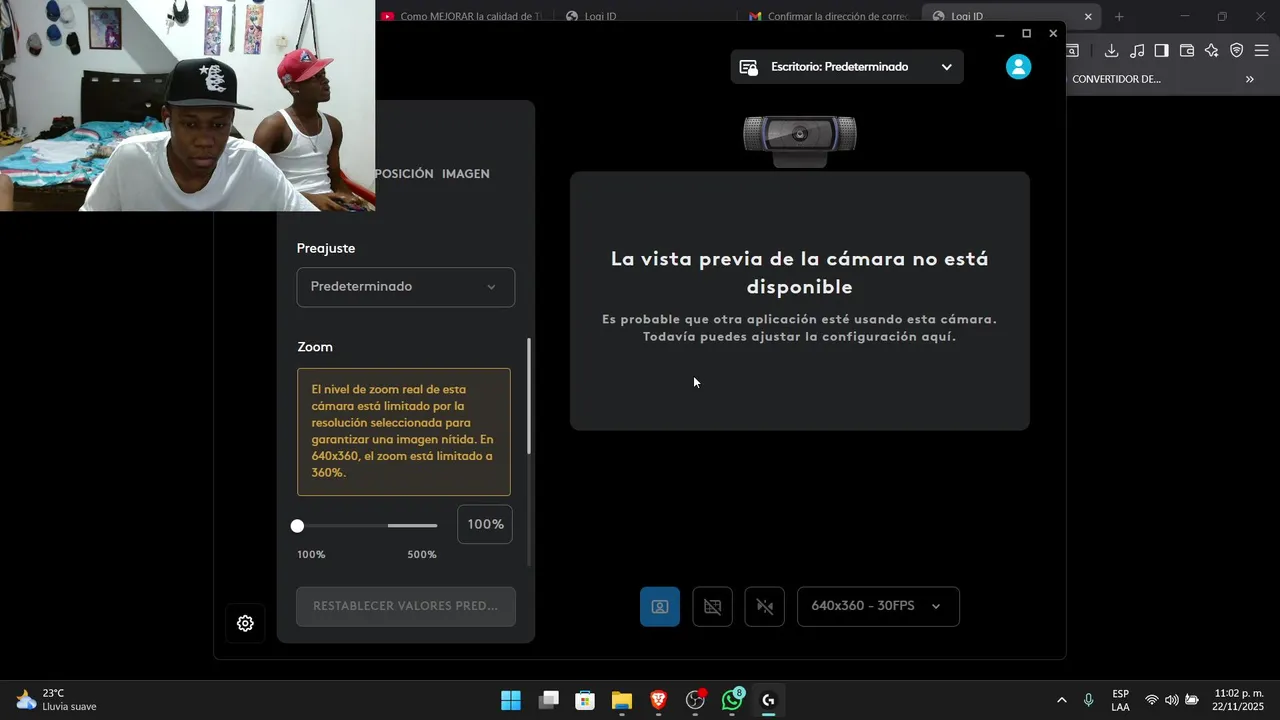Click the ESP LAA language indicator
Image resolution: width=1280 pixels, height=720 pixels.
pyautogui.click(x=1121, y=700)
